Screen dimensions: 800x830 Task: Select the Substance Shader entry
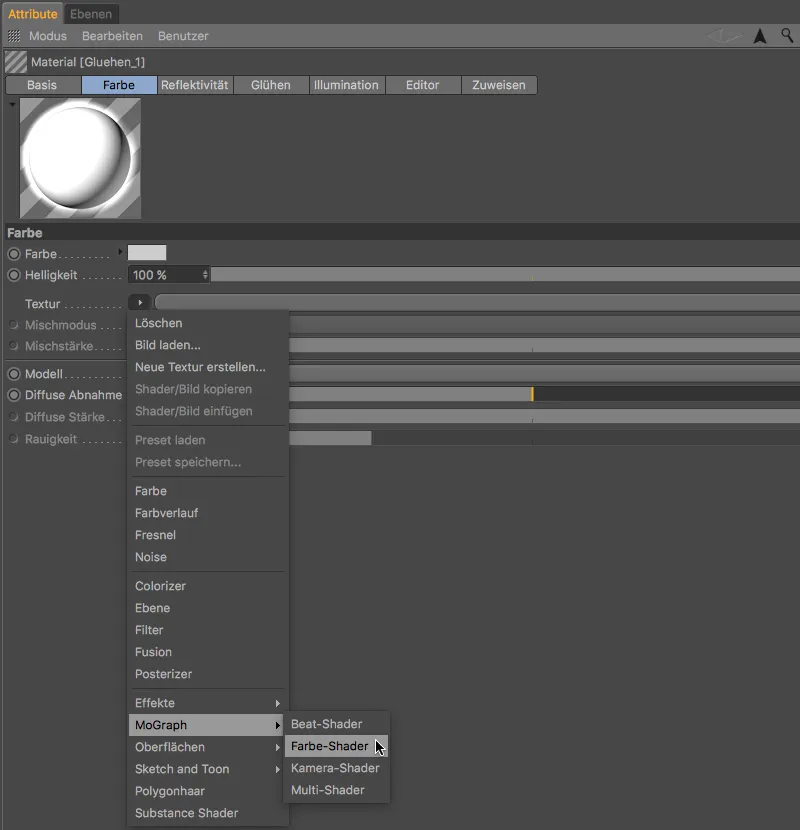pyautogui.click(x=208, y=813)
